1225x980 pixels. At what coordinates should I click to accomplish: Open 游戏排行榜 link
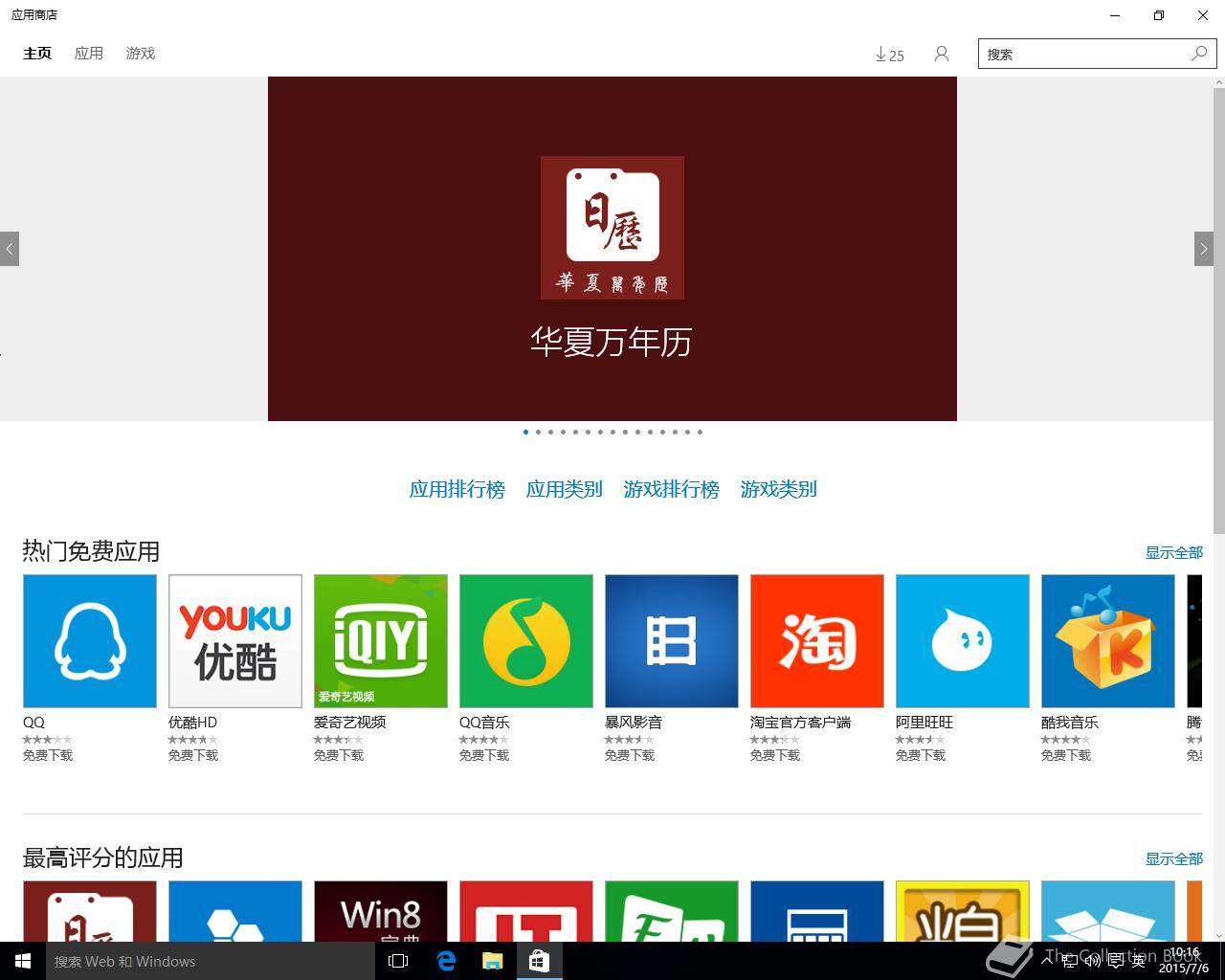[672, 489]
